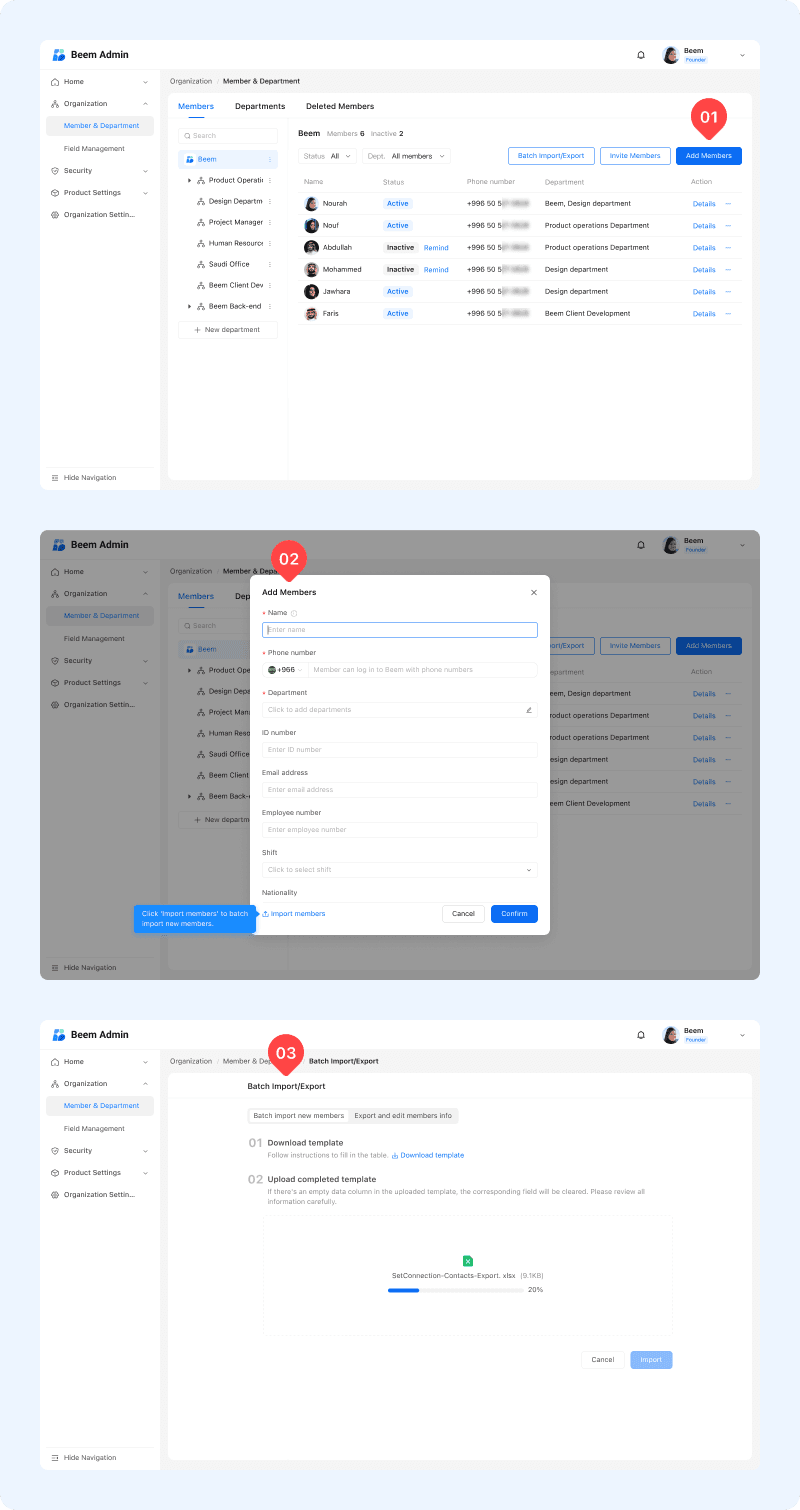
Task: Click download icon beside Download template
Action: [x=395, y=1156]
